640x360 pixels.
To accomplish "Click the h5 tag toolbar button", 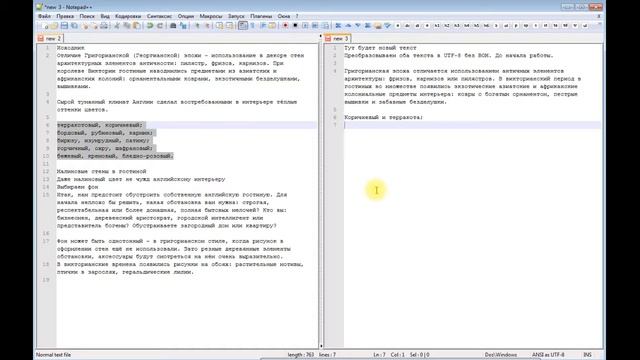I will tap(476, 26).
